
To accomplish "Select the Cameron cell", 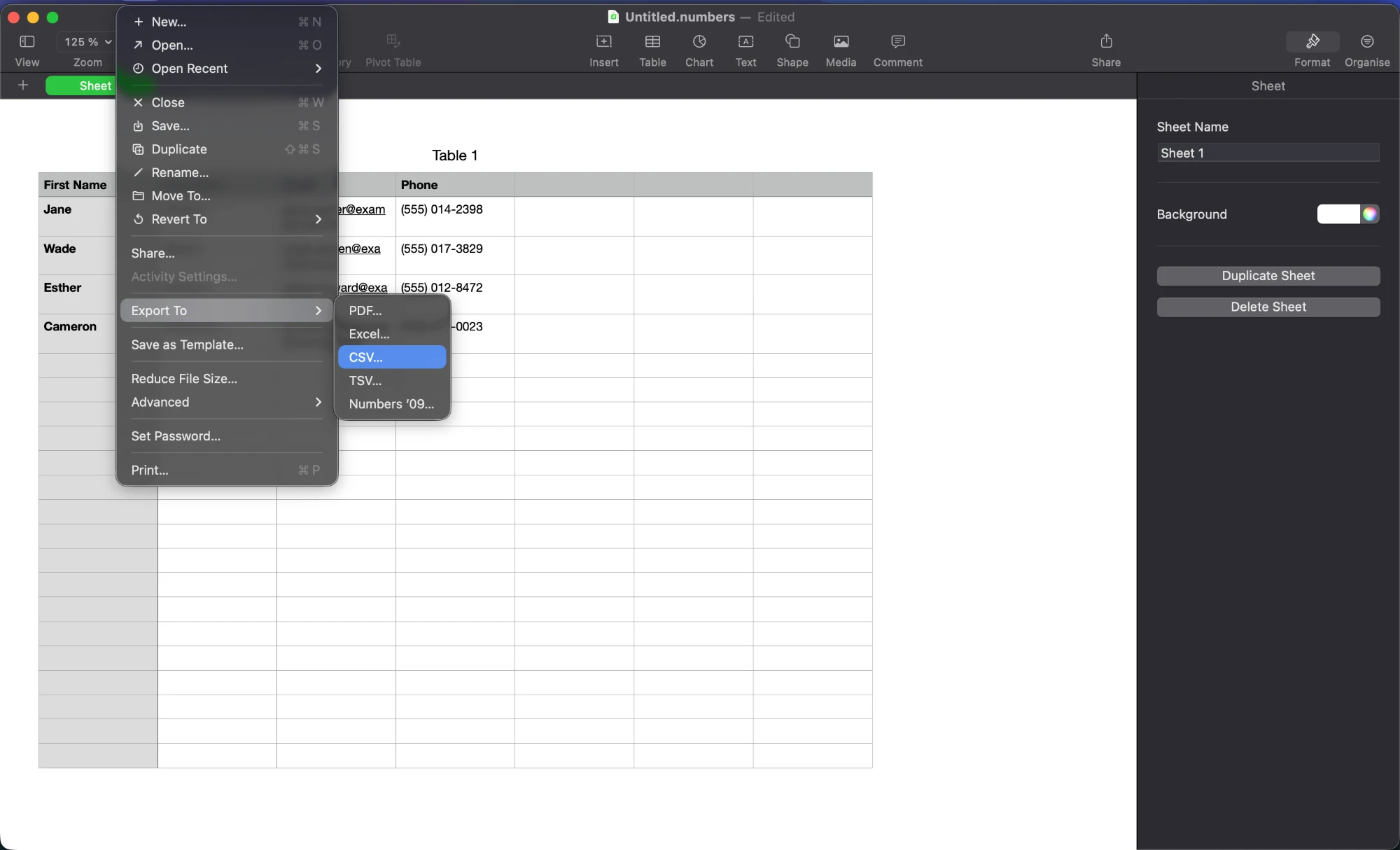I will pos(77,333).
